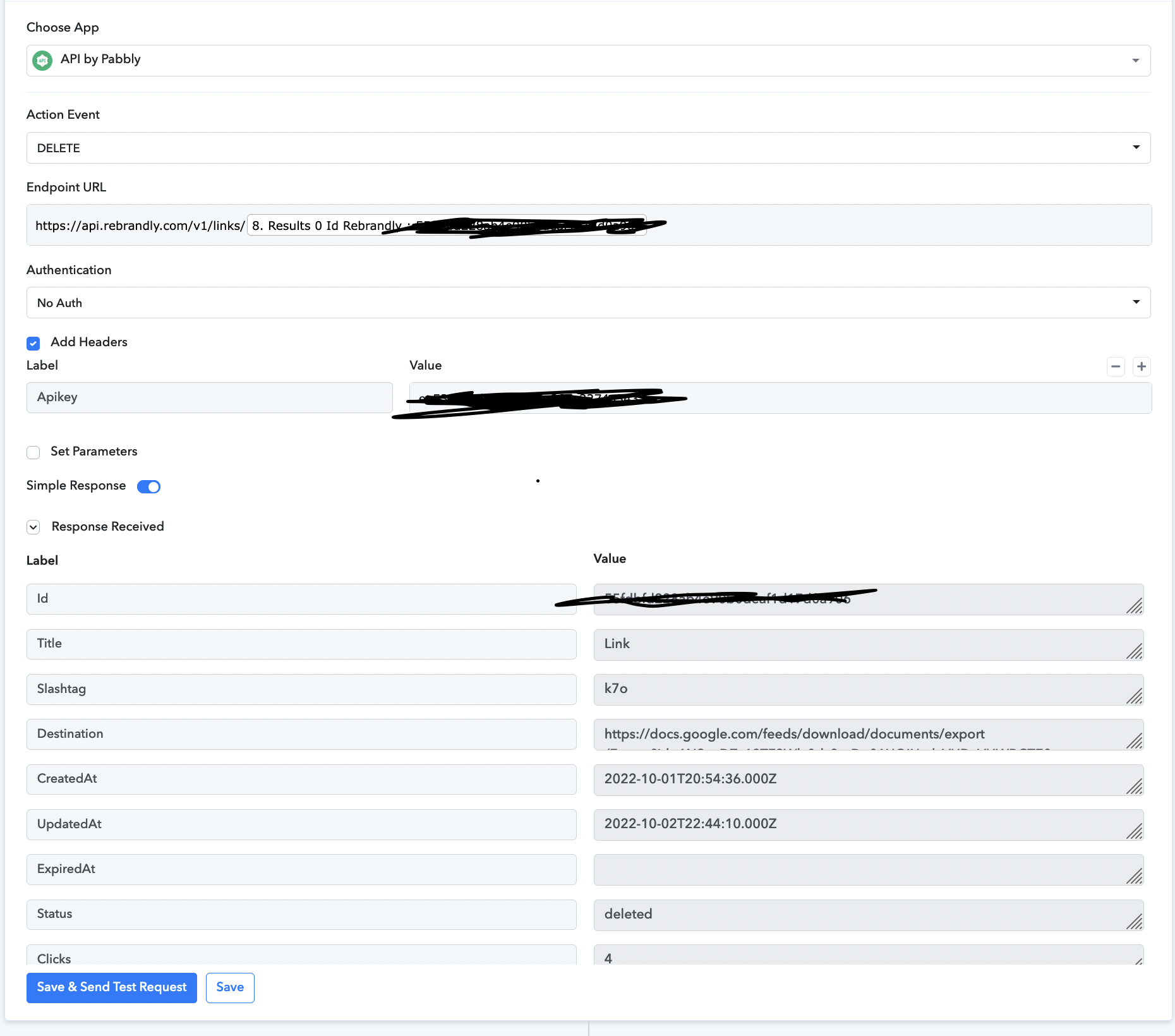This screenshot has width=1175, height=1036.
Task: Click the k7o slashtag value field
Action: pyautogui.click(x=869, y=689)
